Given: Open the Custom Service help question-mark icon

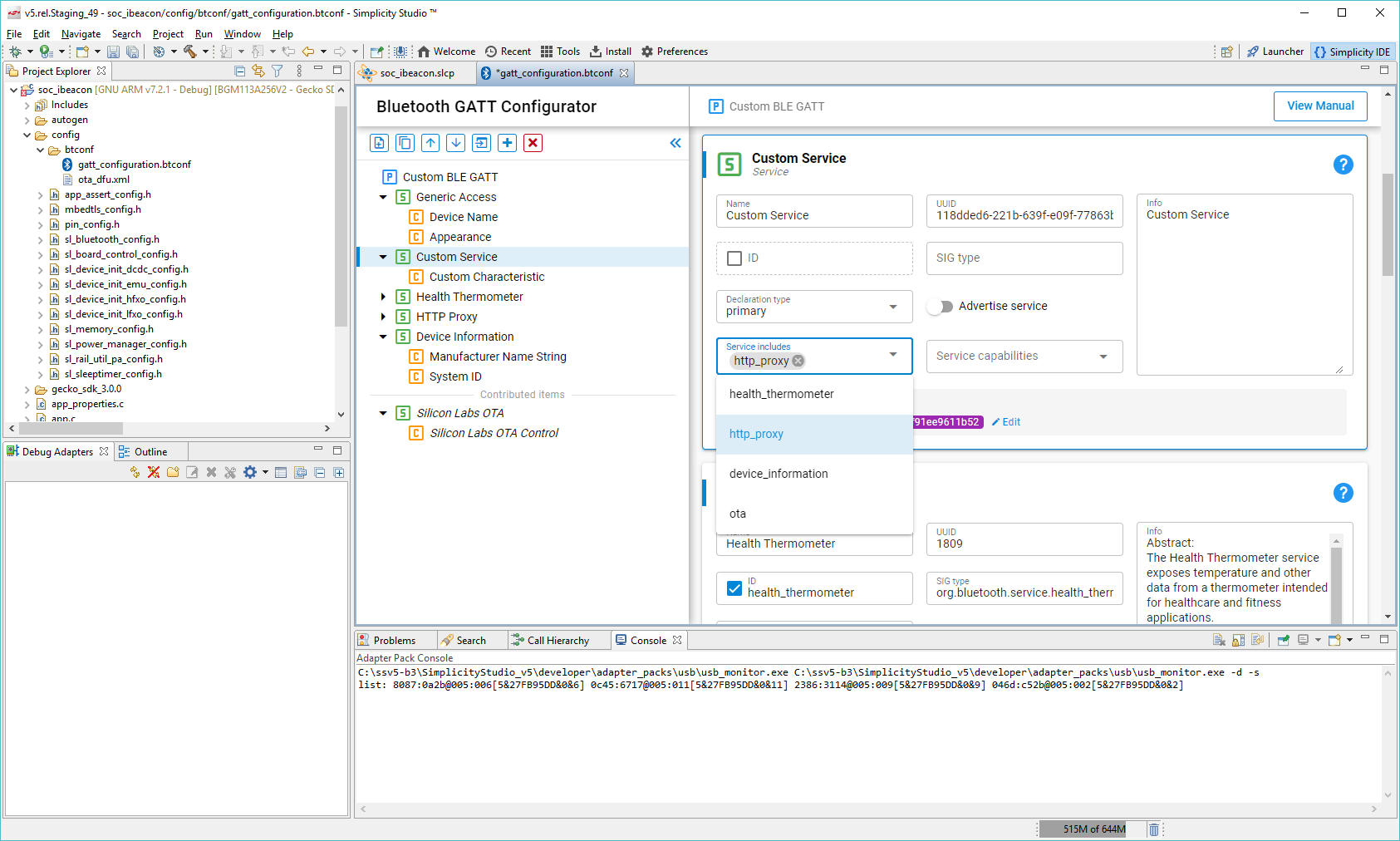Looking at the screenshot, I should (x=1343, y=165).
